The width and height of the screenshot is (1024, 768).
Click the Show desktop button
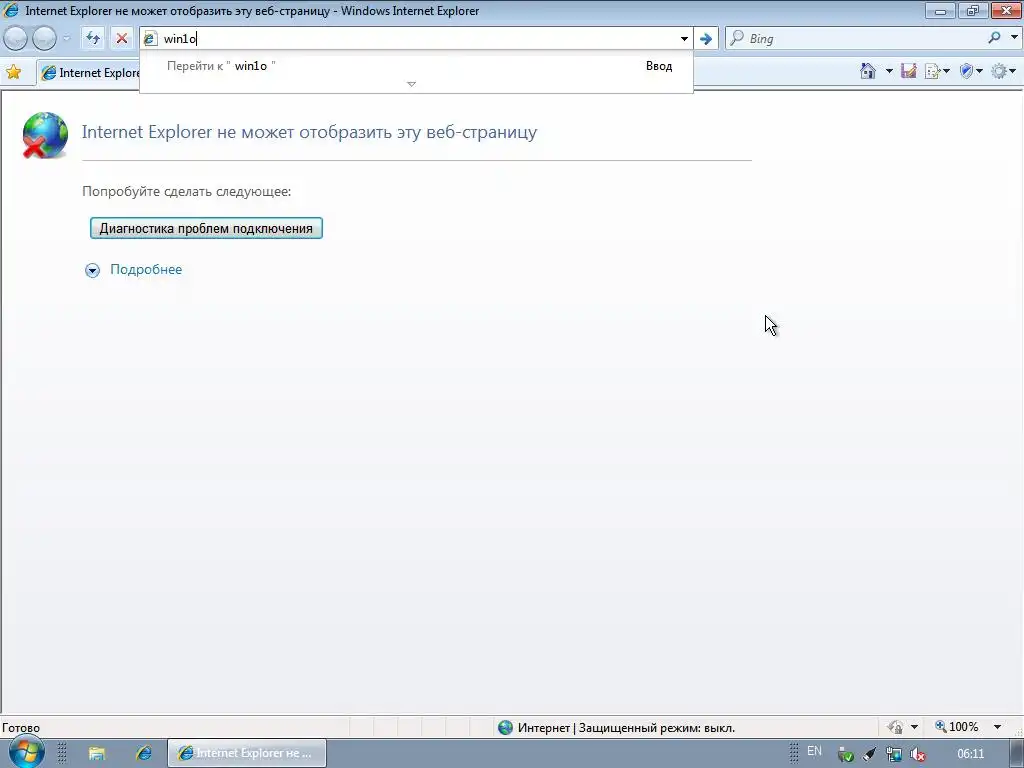click(1017, 754)
